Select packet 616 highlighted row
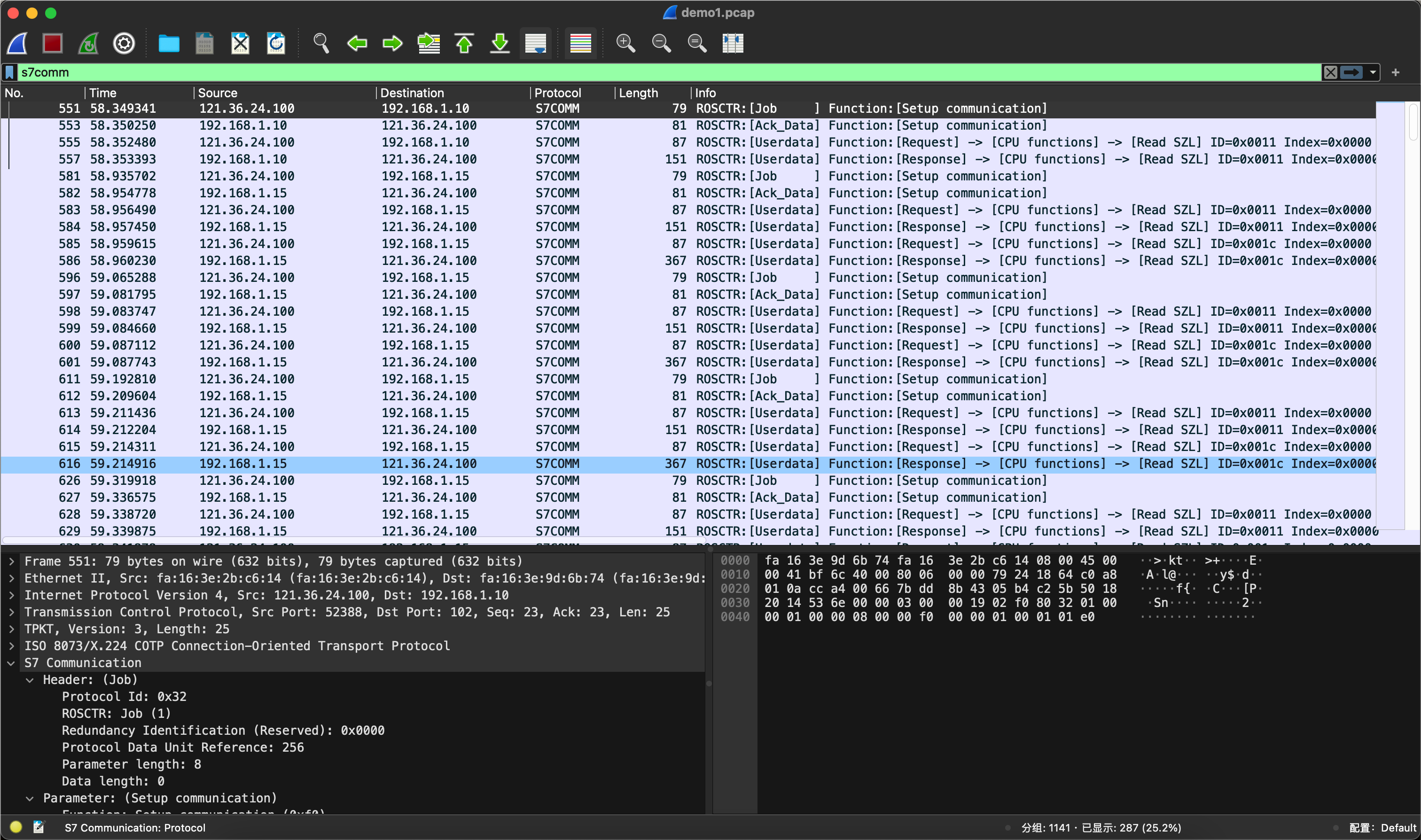 click(x=688, y=464)
